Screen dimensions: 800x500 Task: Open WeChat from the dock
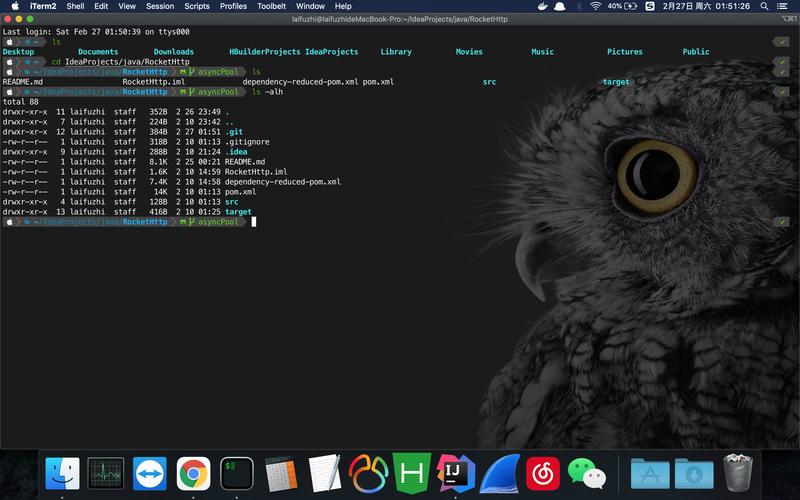tap(587, 473)
